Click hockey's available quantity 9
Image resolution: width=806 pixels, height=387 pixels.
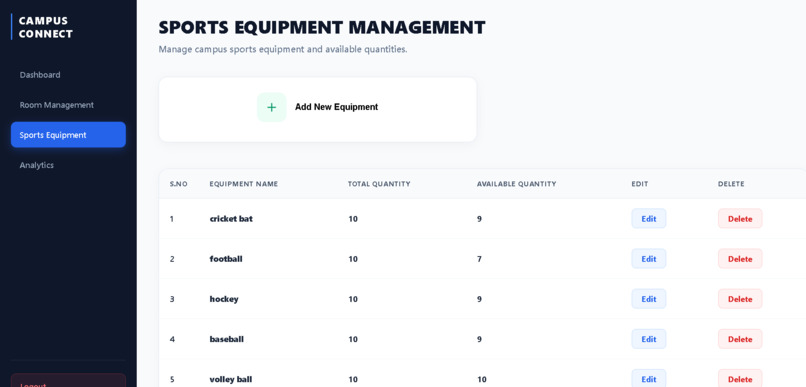479,299
